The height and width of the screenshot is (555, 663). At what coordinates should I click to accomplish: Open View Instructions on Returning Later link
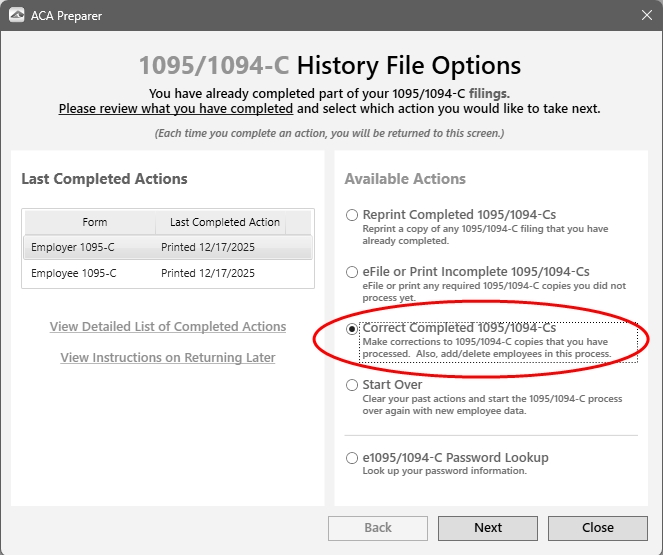[168, 358]
